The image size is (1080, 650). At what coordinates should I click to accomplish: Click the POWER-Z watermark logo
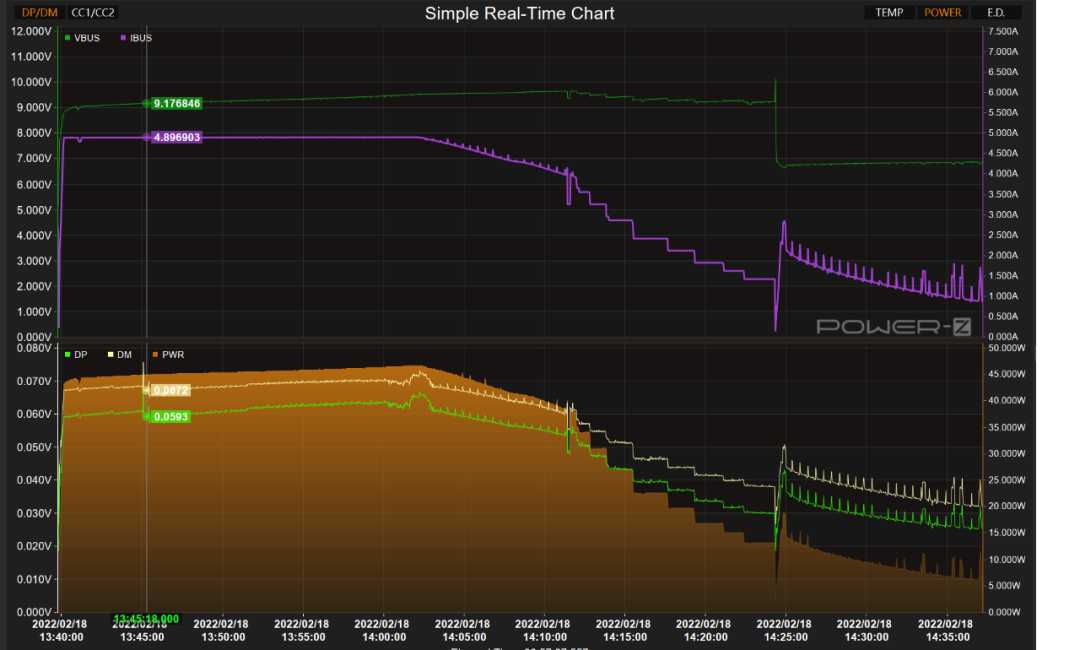pyautogui.click(x=893, y=326)
